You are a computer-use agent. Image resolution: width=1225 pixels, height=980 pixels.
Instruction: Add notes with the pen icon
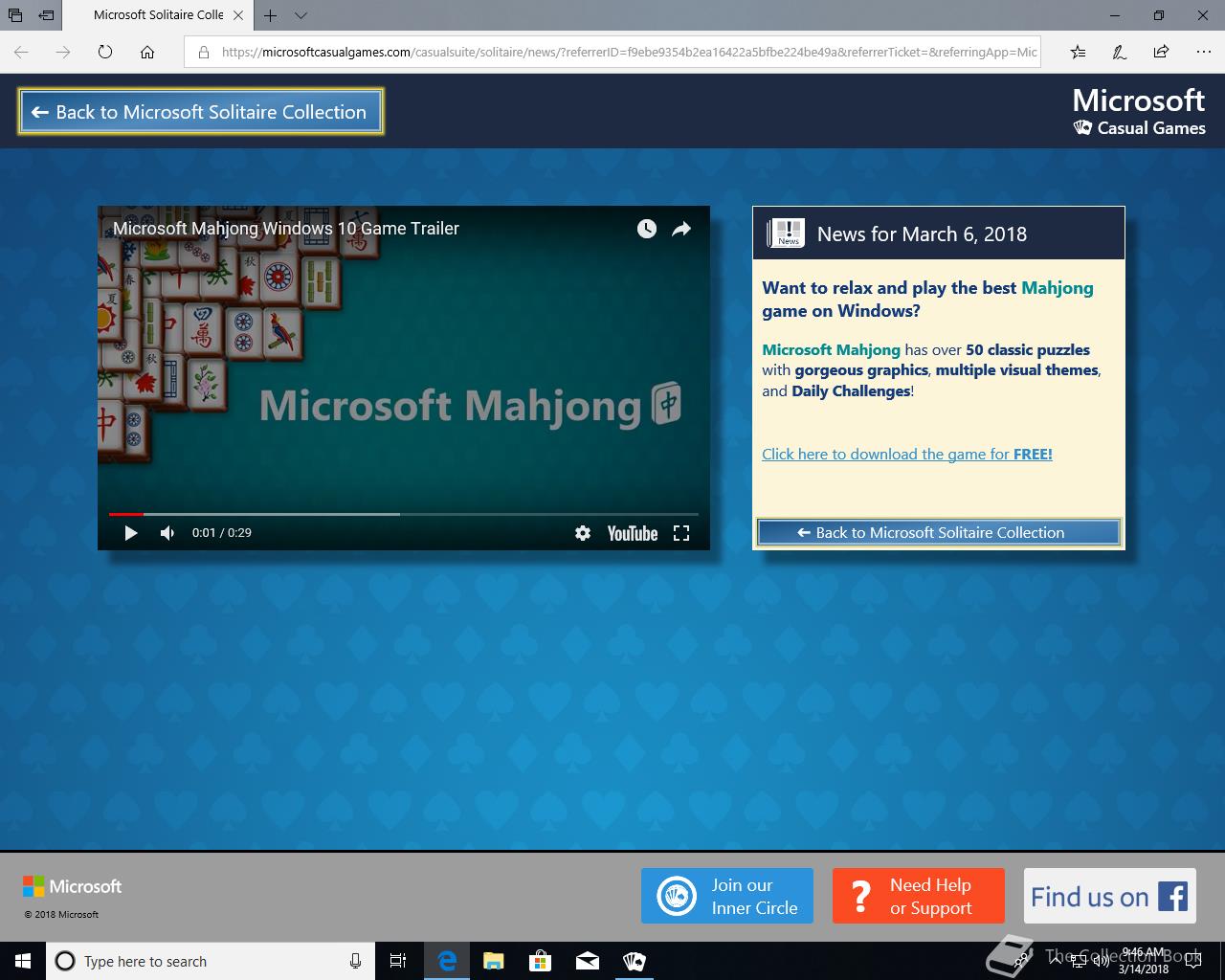1120,52
